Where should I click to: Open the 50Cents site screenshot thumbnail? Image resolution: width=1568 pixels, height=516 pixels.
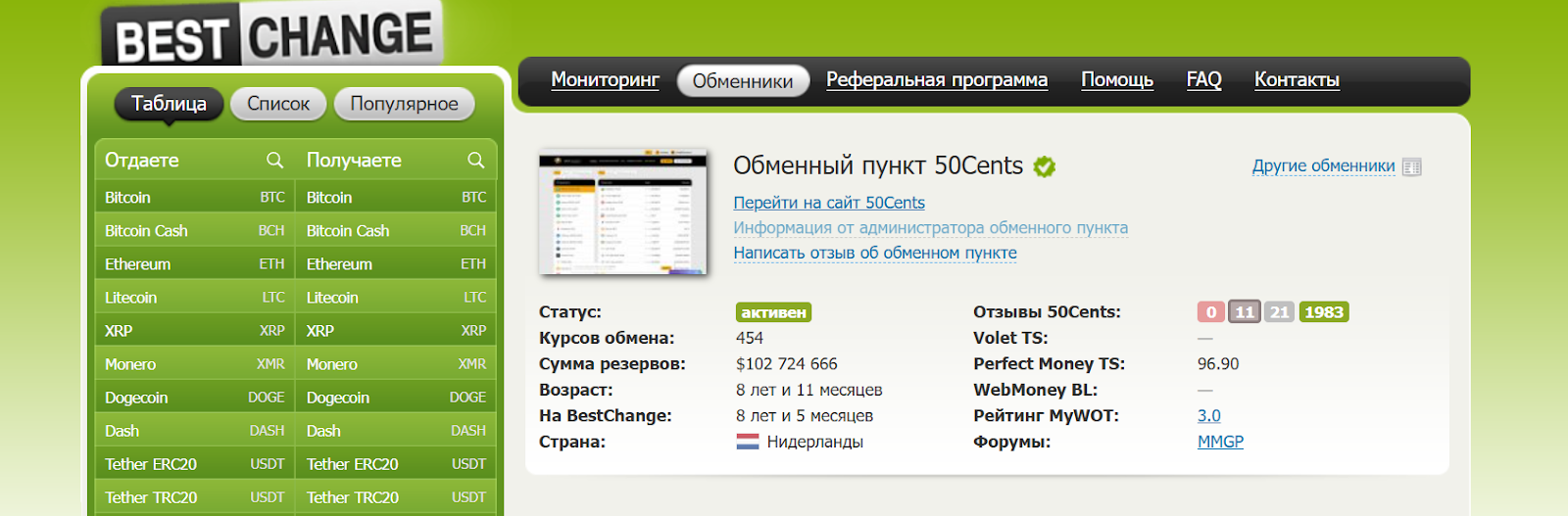pos(623,211)
